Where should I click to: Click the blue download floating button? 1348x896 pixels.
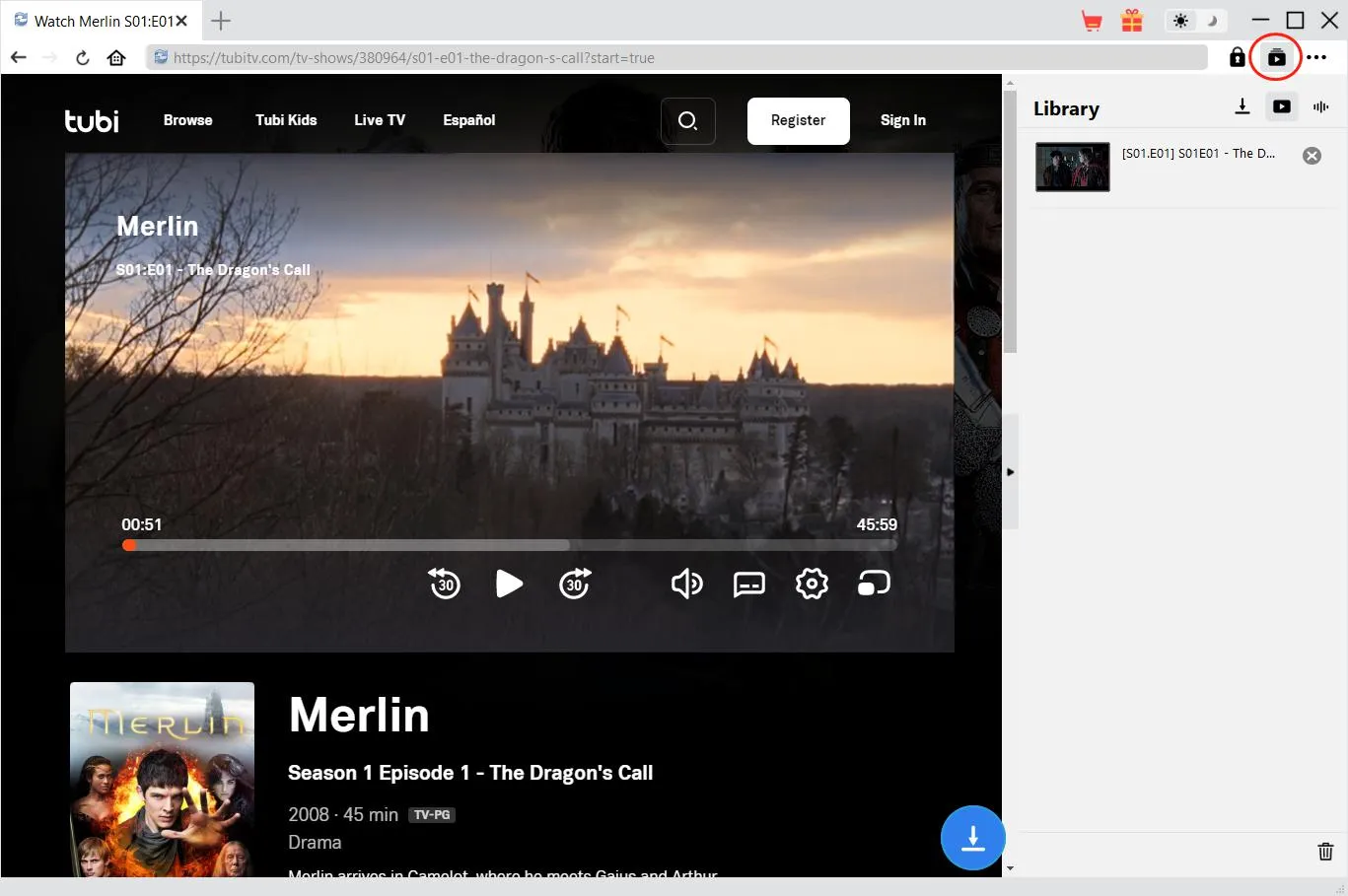click(x=972, y=838)
